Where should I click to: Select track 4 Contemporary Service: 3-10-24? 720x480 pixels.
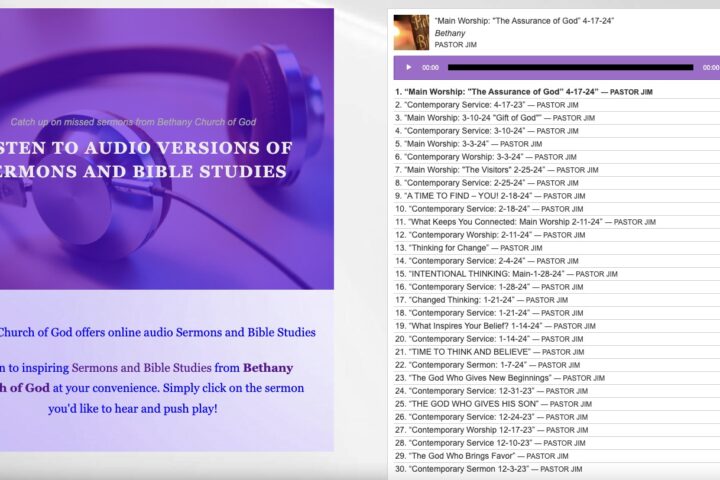click(x=557, y=131)
